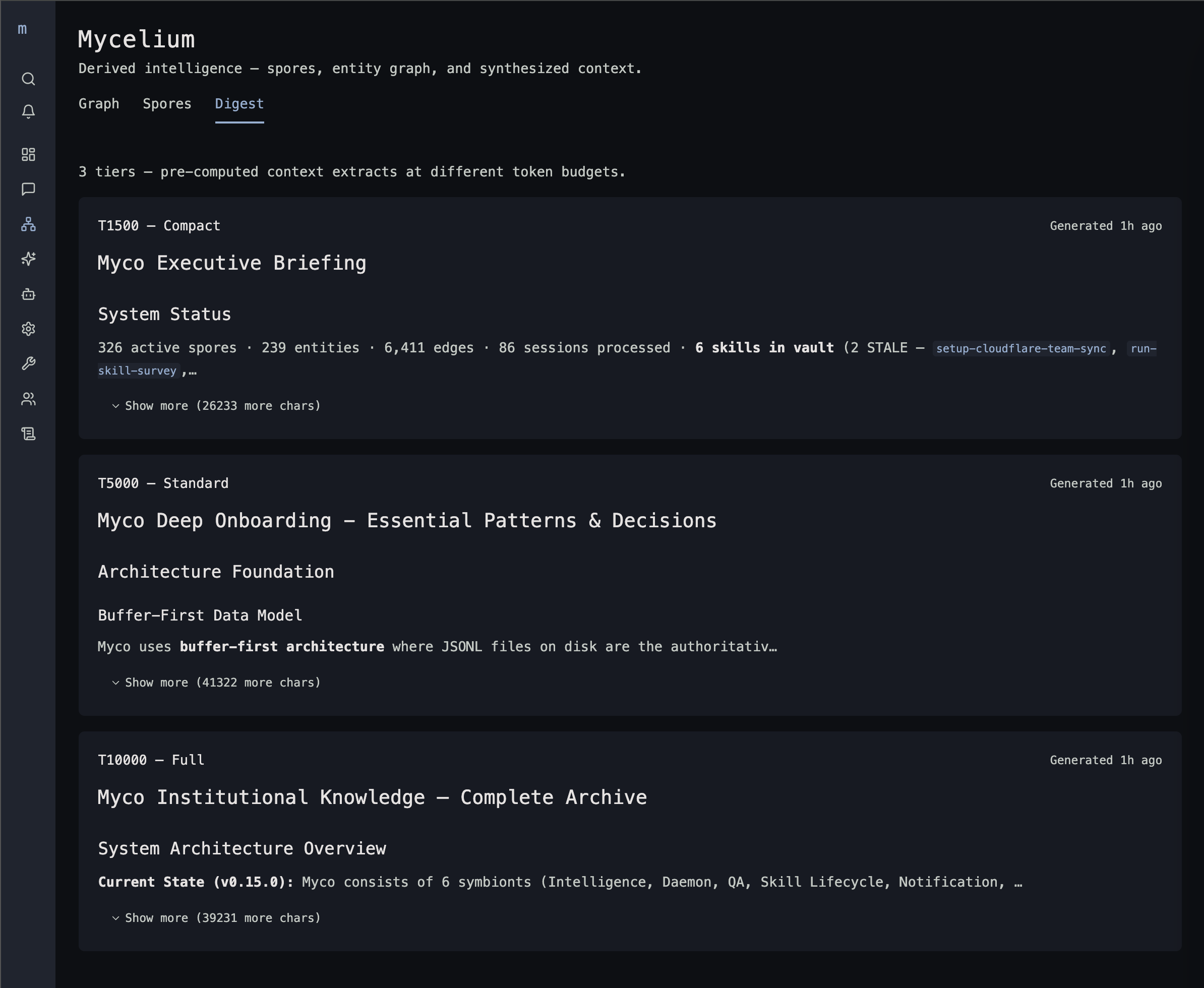Open the team users icon
1204x988 pixels.
(28, 399)
